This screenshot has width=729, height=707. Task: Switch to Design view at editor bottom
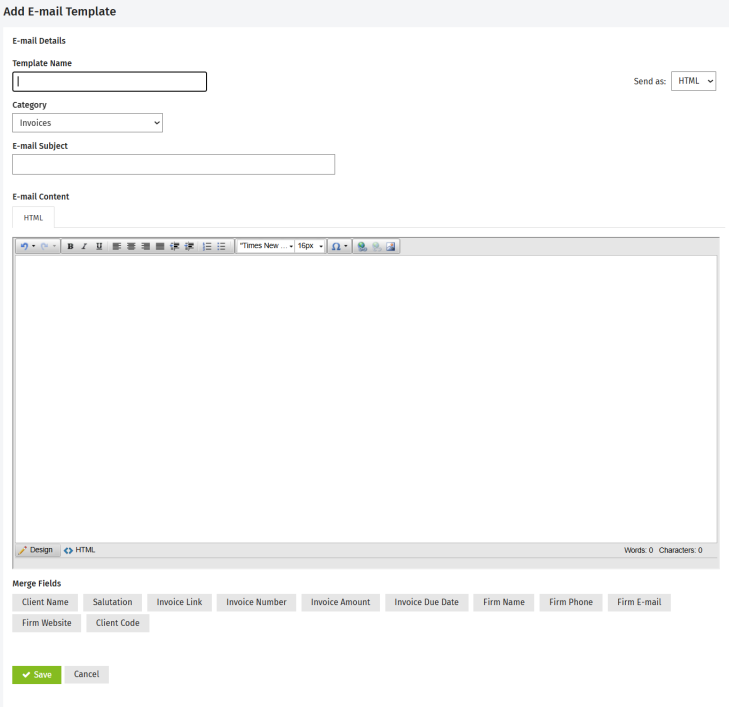(37, 550)
